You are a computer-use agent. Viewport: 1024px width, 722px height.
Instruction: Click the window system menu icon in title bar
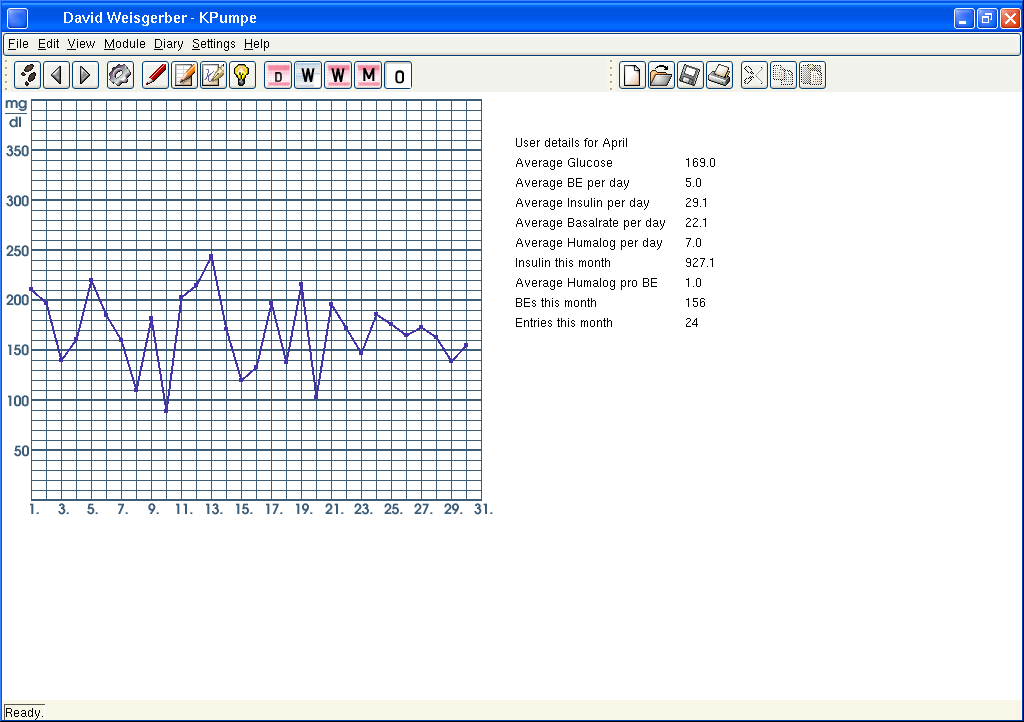tap(18, 18)
